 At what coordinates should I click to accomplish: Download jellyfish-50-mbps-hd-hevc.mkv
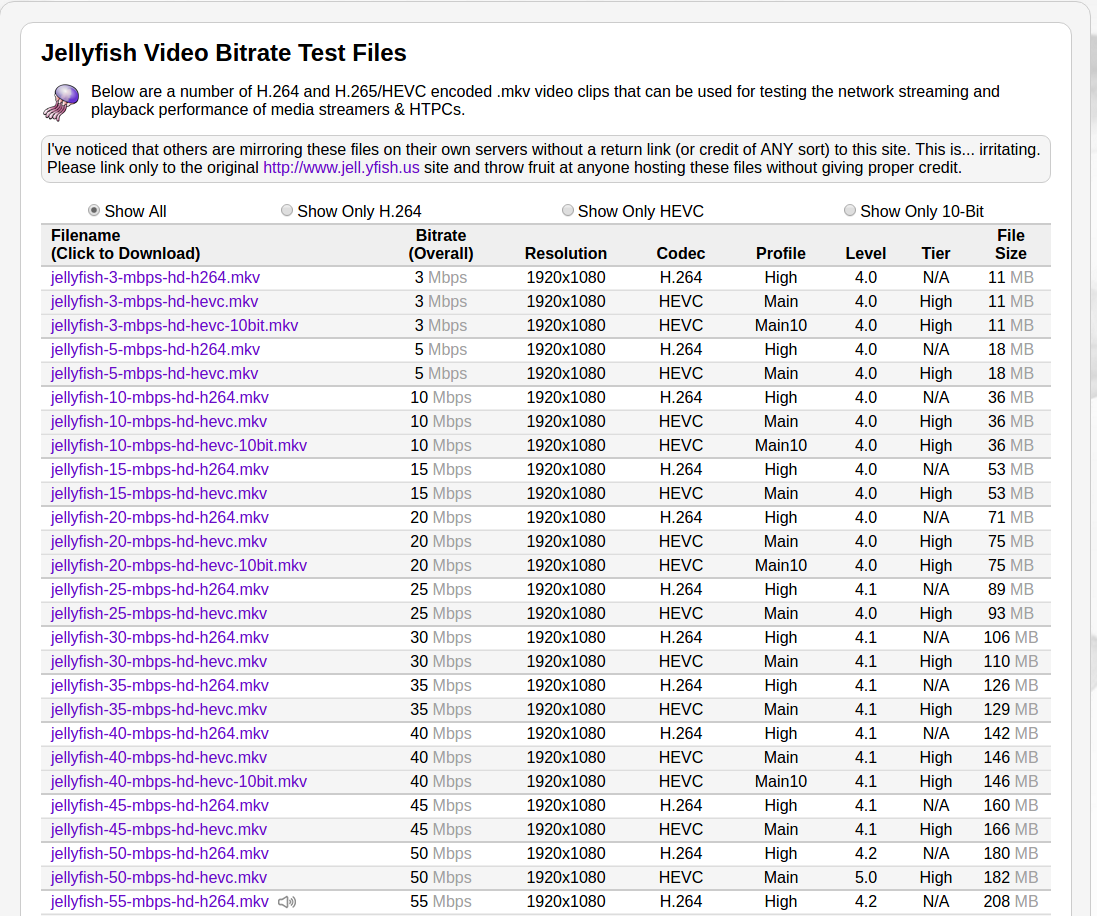[159, 878]
